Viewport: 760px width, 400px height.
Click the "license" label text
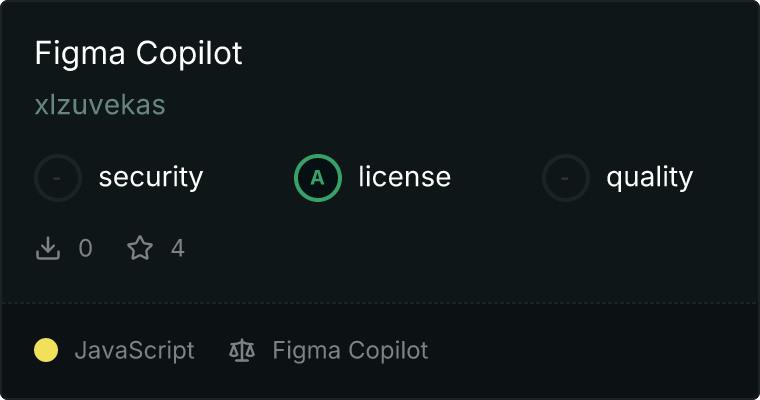coord(404,178)
